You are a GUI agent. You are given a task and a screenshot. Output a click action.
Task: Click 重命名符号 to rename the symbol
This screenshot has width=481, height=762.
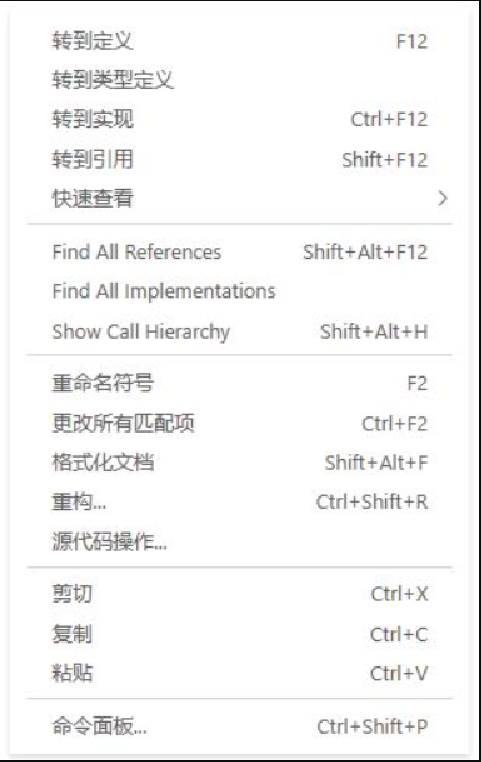point(240,383)
